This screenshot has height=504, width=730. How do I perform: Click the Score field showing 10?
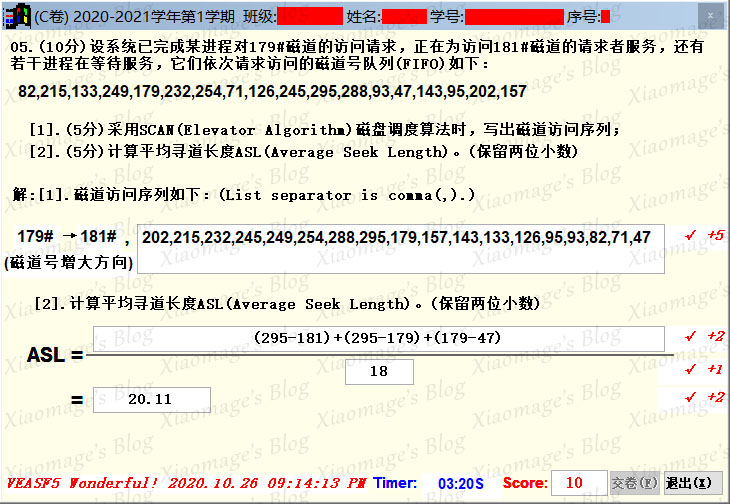579,483
